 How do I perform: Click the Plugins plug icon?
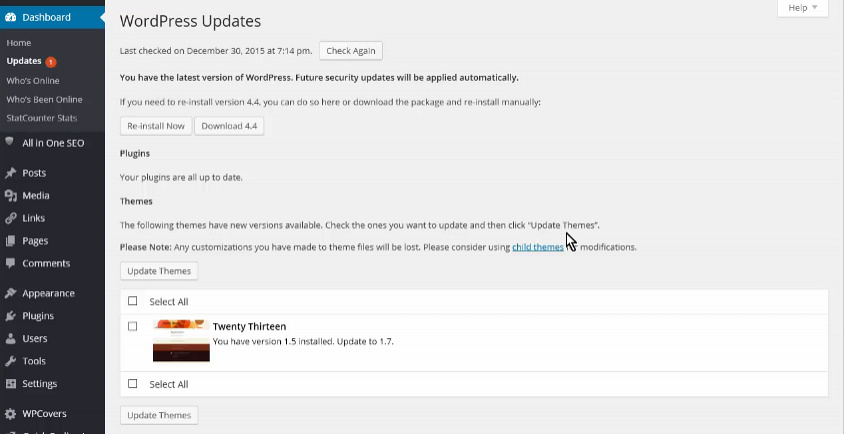coord(10,316)
